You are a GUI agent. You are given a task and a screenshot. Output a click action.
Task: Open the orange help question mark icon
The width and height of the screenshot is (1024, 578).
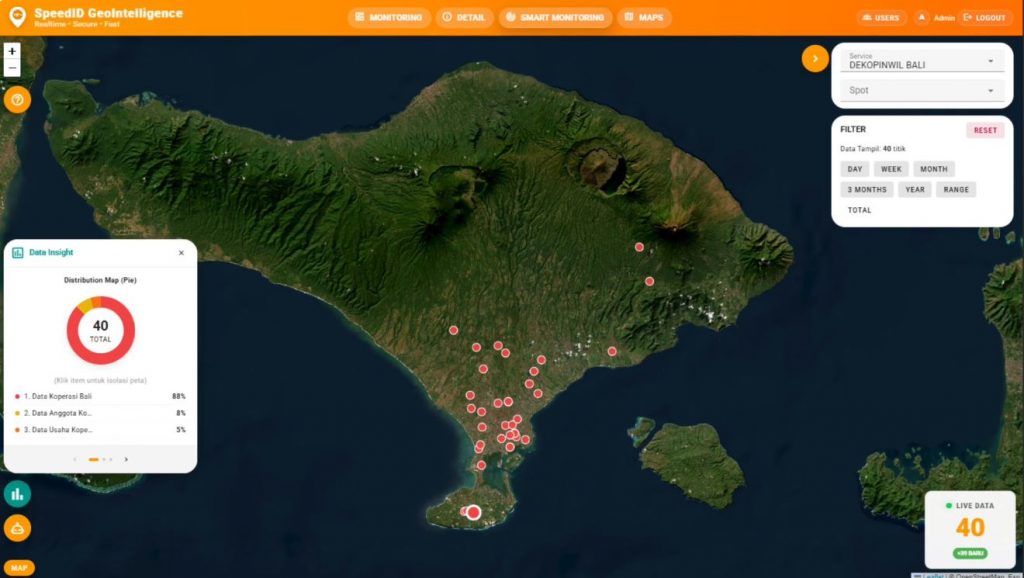click(x=17, y=100)
